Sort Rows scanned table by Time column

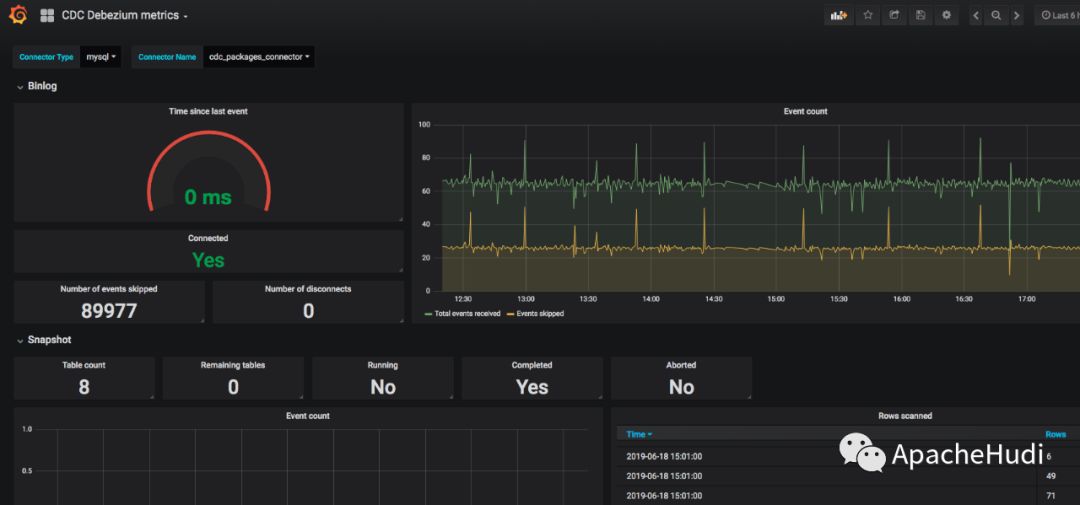tap(638, 434)
